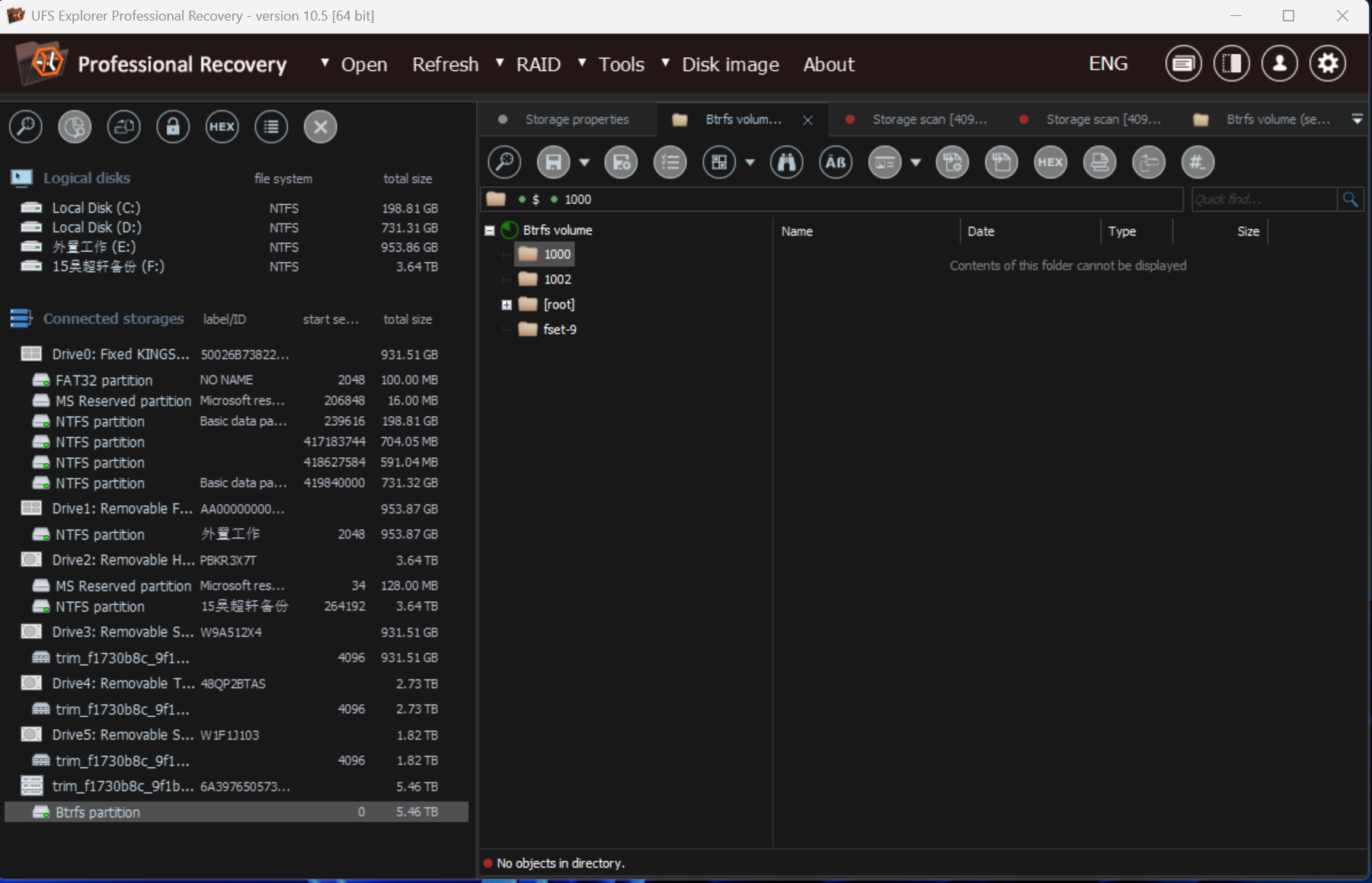Click the magnifier icon in the left panel toolbar

[26, 126]
